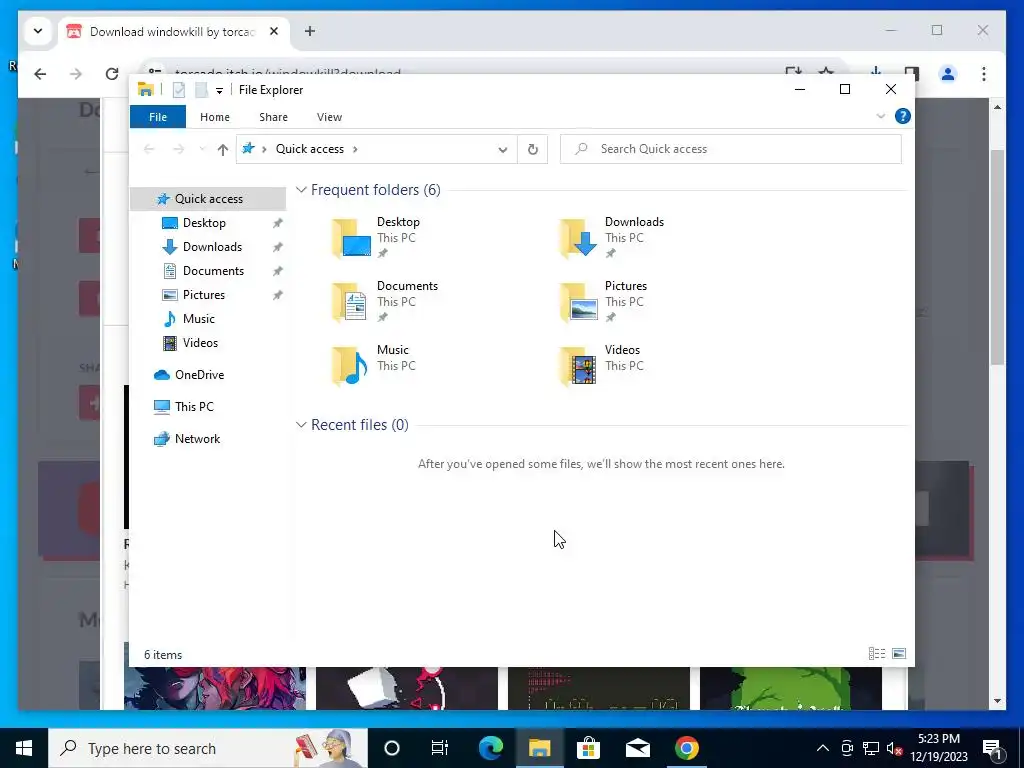Select OneDrive in the navigation pane
The width and height of the screenshot is (1024, 768).
[199, 375]
